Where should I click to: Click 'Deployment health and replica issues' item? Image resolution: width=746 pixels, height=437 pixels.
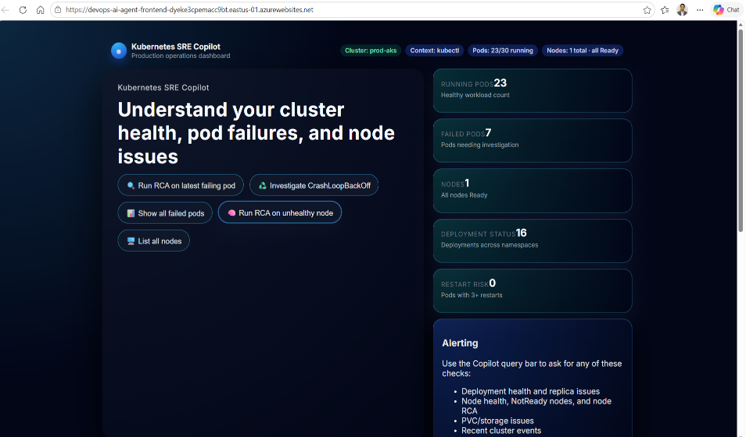coord(530,391)
